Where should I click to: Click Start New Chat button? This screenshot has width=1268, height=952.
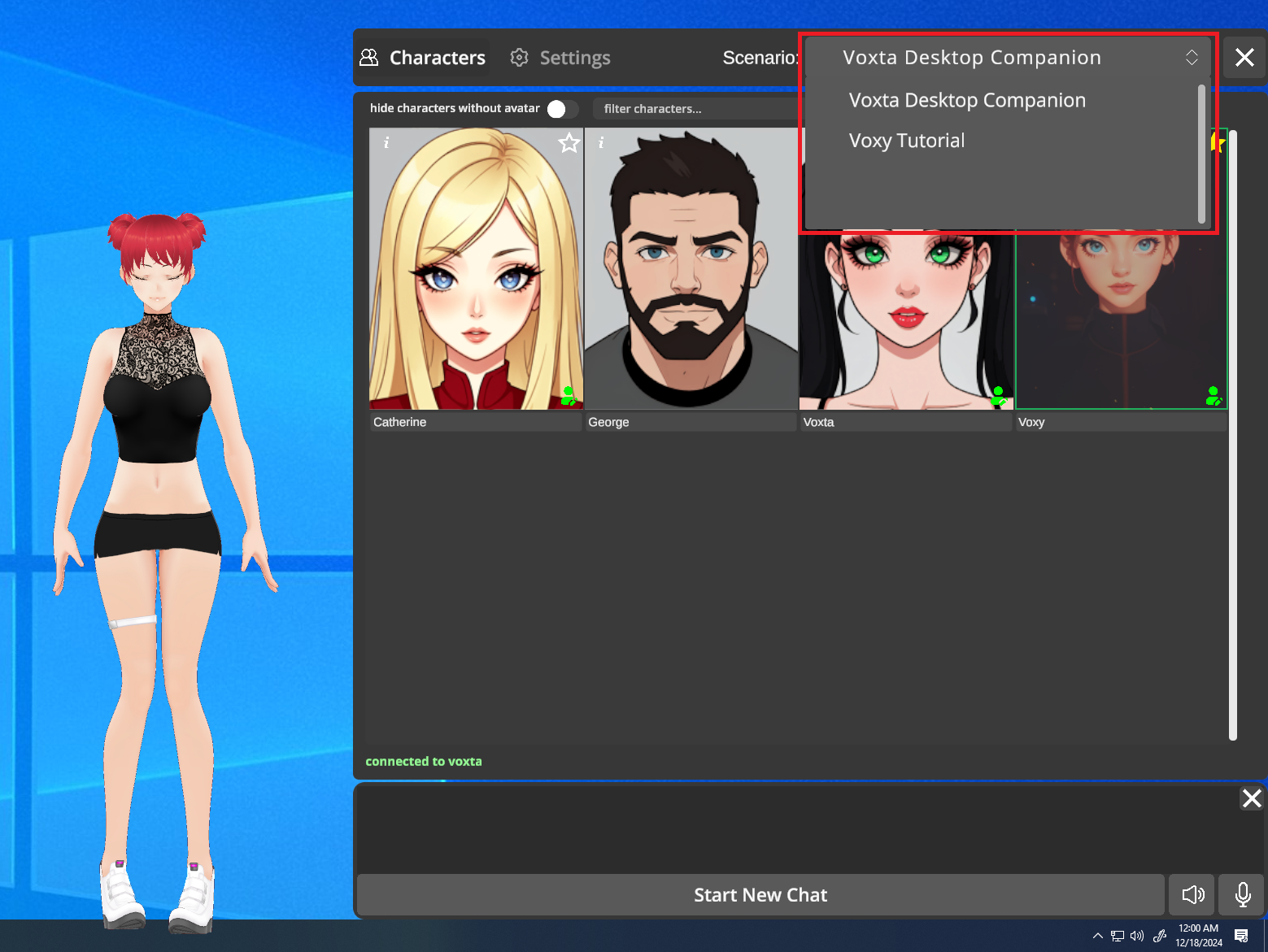pos(760,895)
